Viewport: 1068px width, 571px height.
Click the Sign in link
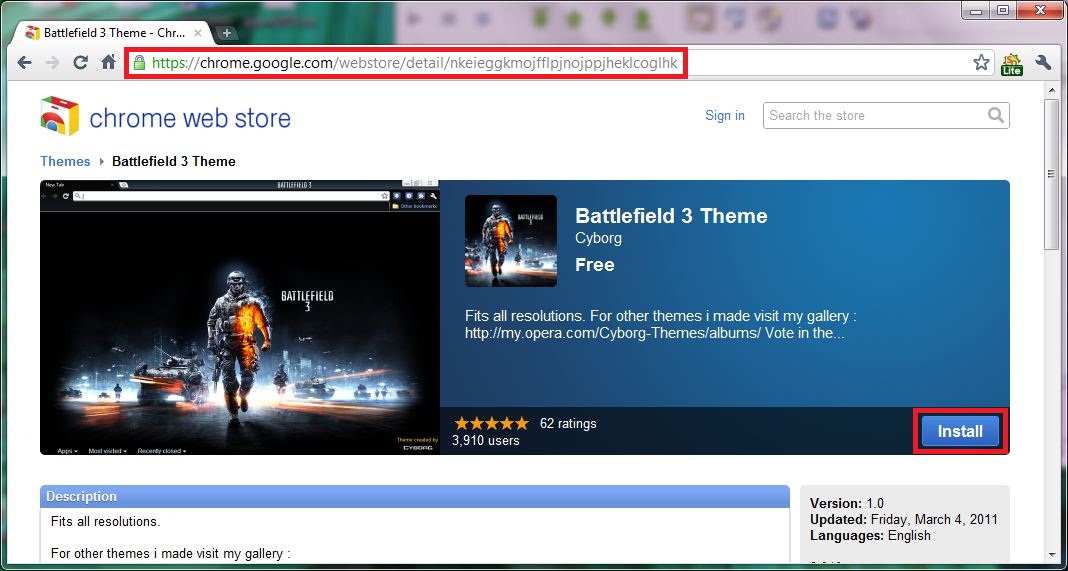(x=725, y=115)
